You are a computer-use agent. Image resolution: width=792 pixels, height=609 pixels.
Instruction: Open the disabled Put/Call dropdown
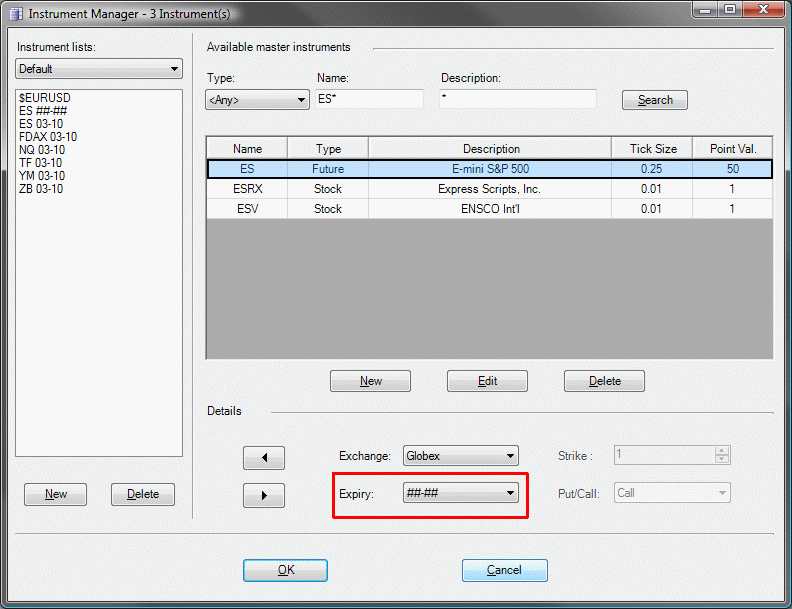click(x=672, y=493)
